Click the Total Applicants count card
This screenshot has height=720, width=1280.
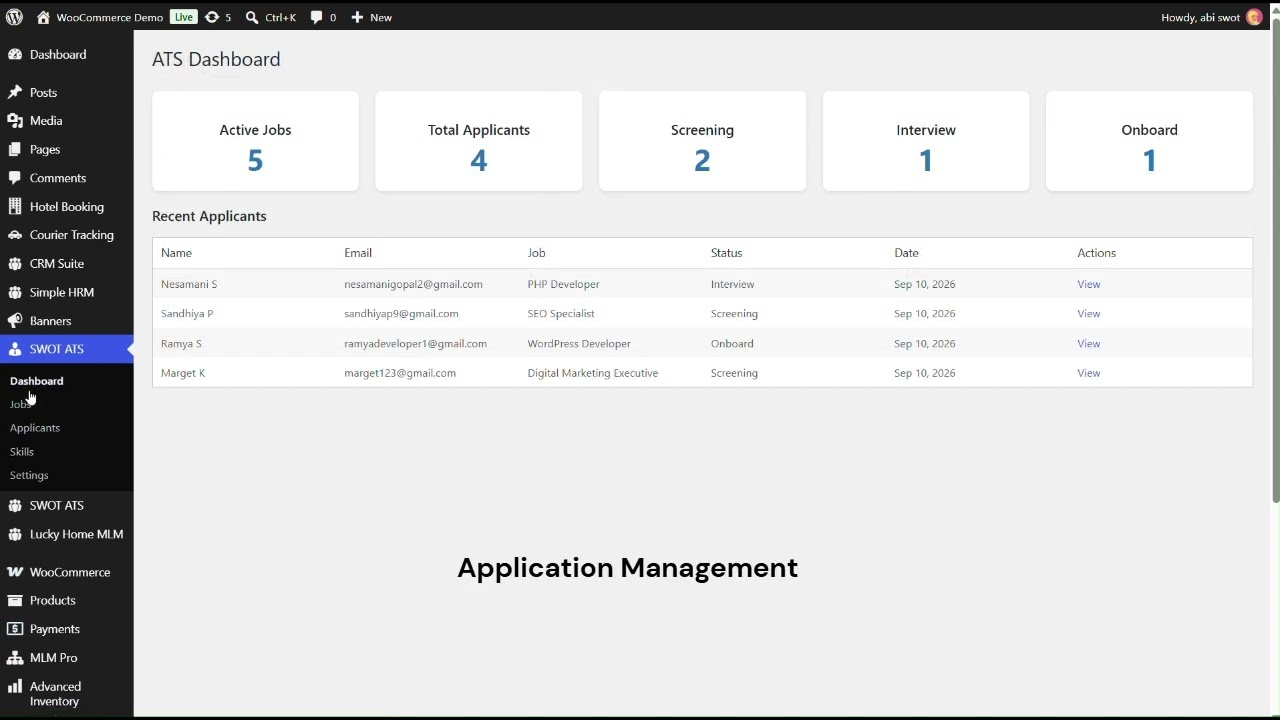pos(479,141)
